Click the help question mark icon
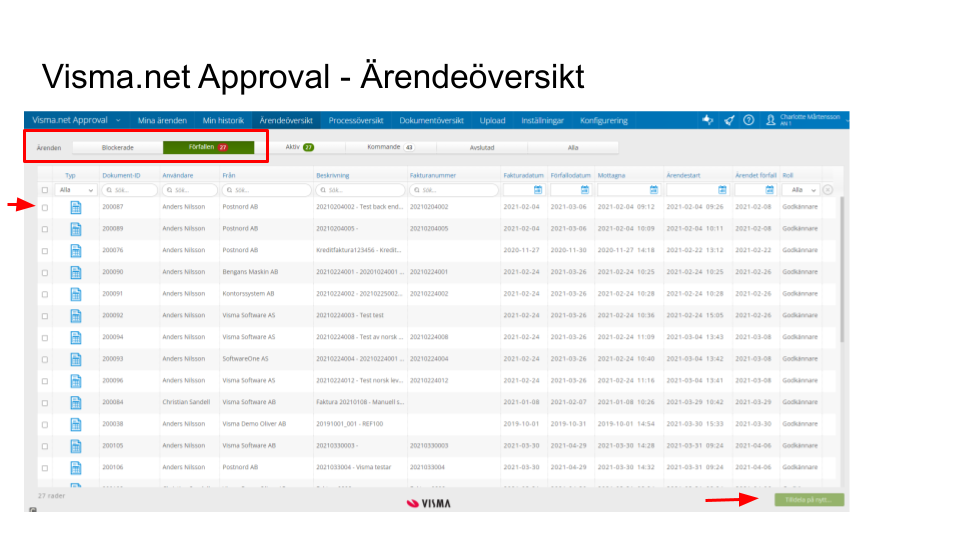 (748, 120)
